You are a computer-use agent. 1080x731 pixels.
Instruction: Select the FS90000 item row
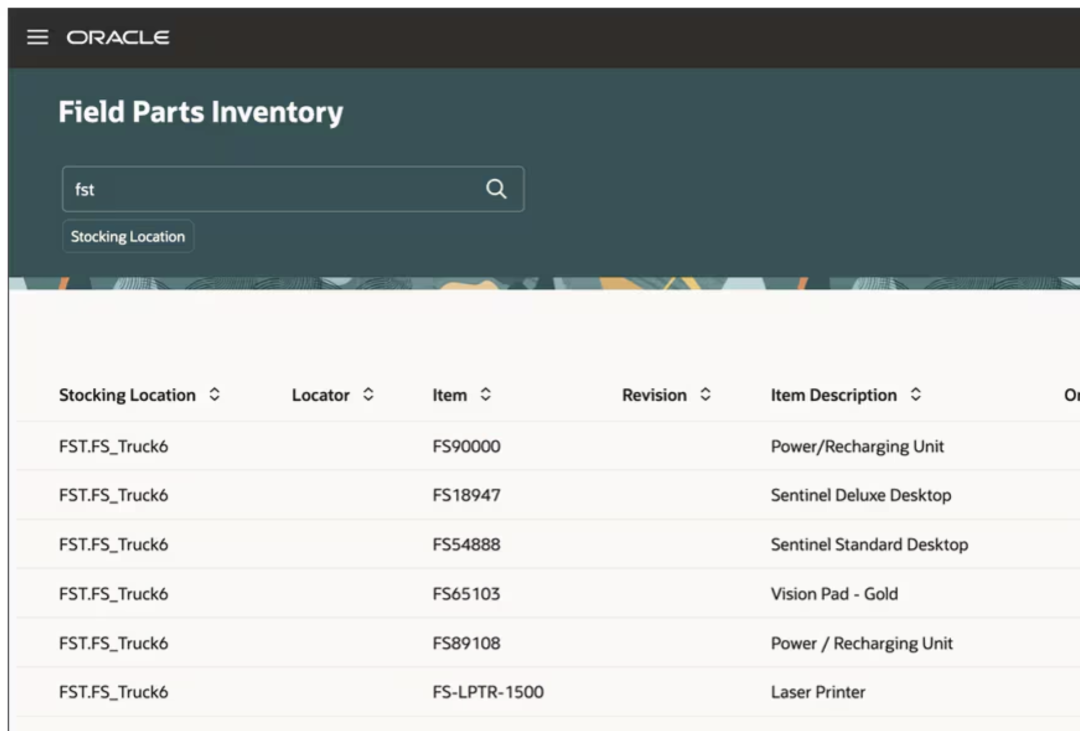tap(466, 446)
